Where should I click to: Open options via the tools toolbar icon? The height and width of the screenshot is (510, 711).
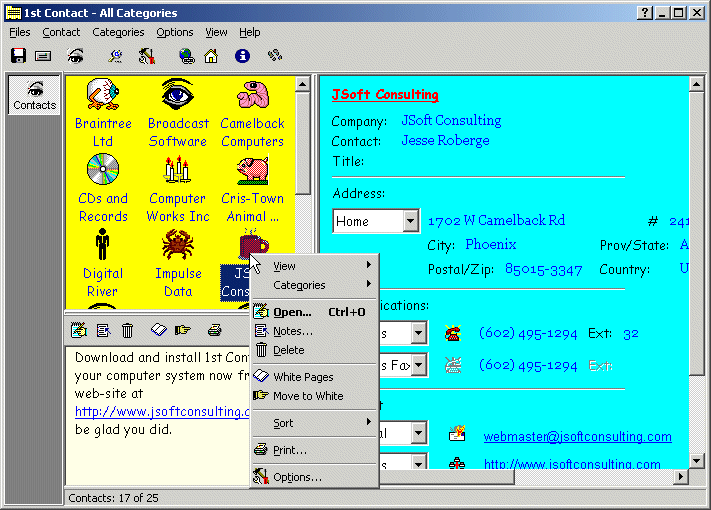click(146, 56)
